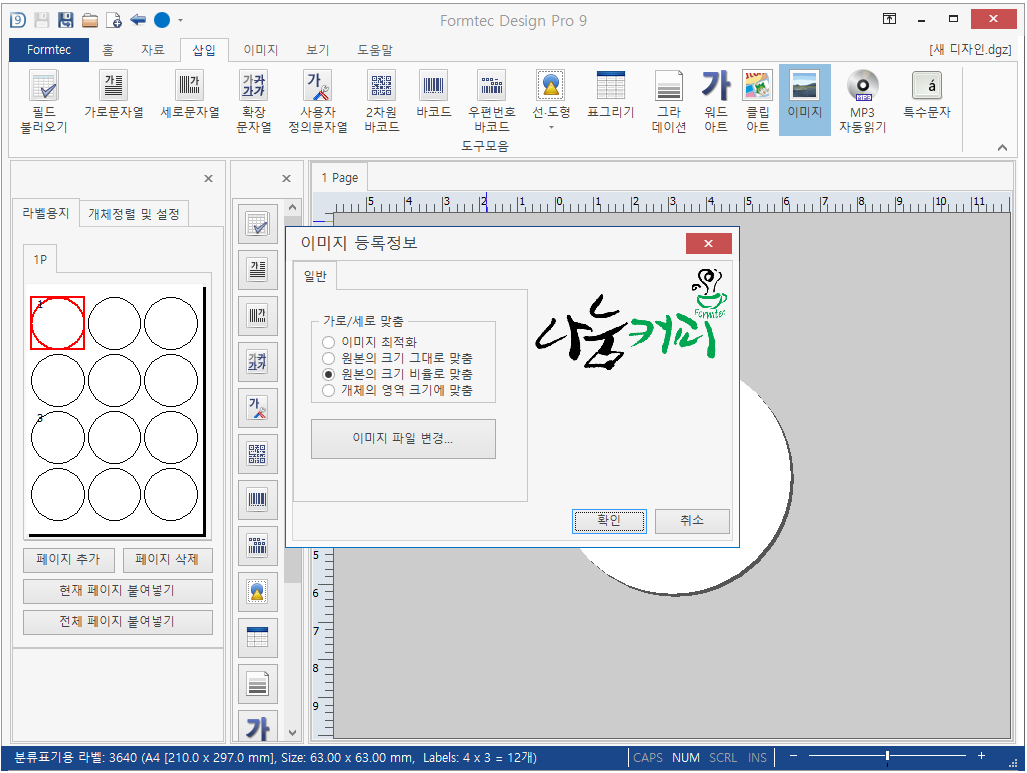Insert 특수문자 from the ribbon
The width and height of the screenshot is (1027, 773).
click(x=927, y=94)
